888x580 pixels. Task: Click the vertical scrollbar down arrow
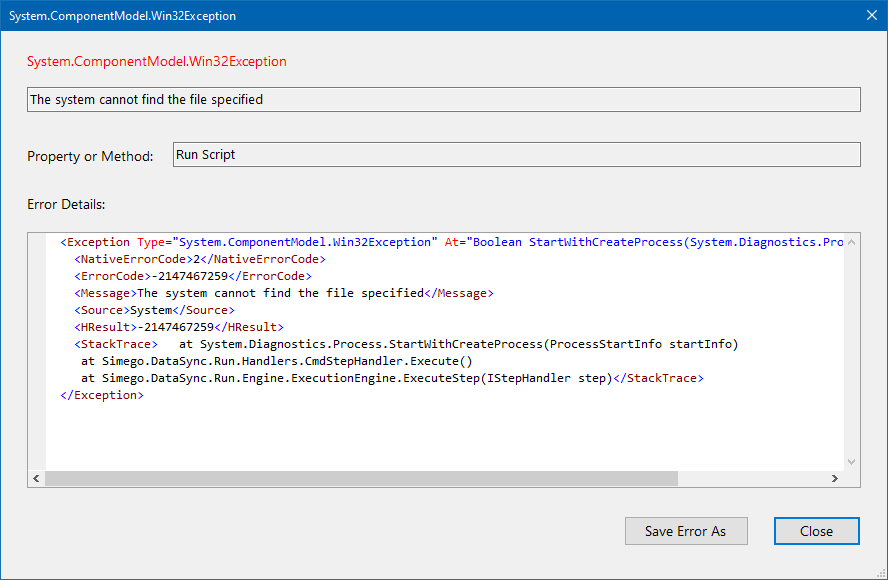[x=851, y=462]
